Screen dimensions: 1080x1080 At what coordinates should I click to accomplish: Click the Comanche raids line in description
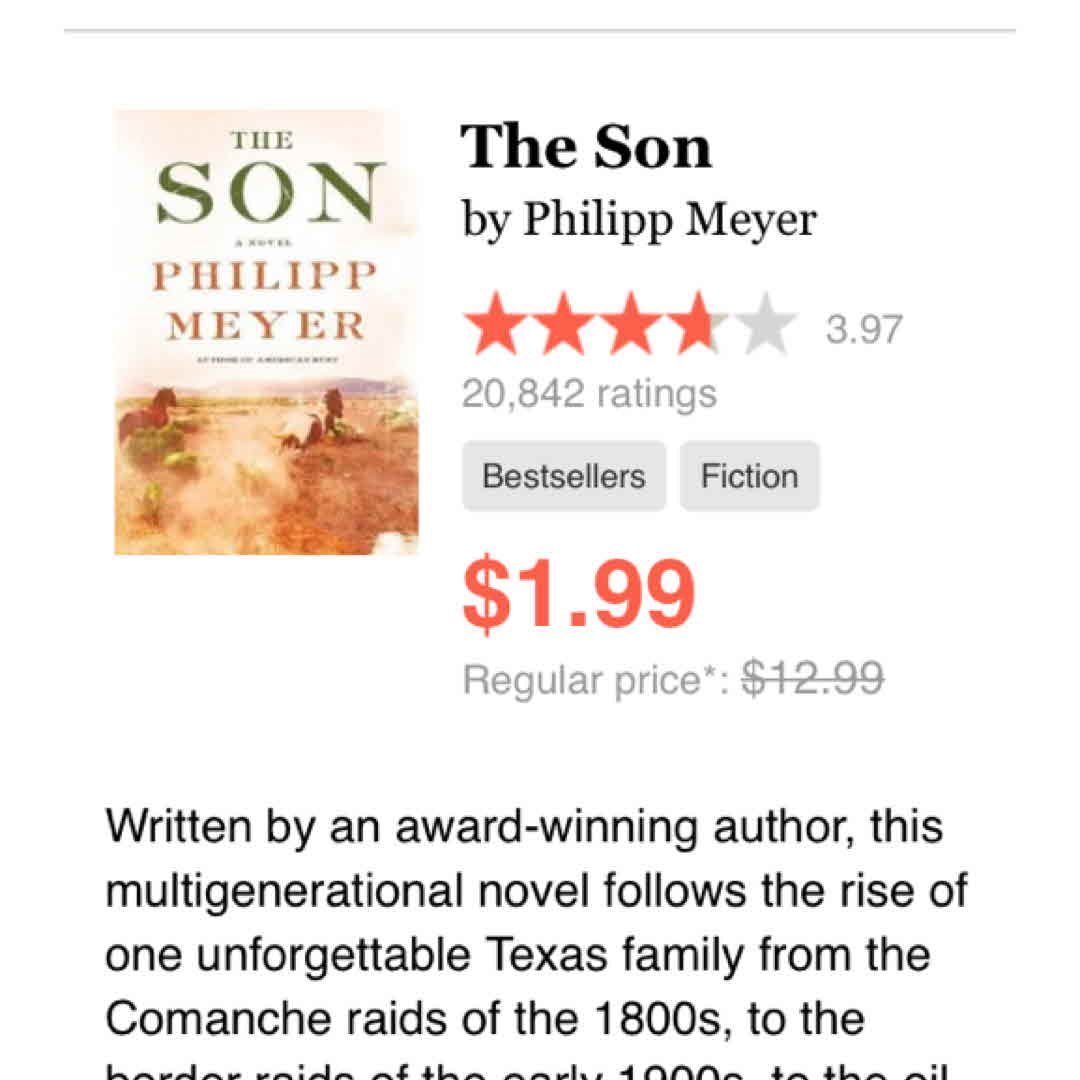pyautogui.click(x=484, y=1018)
